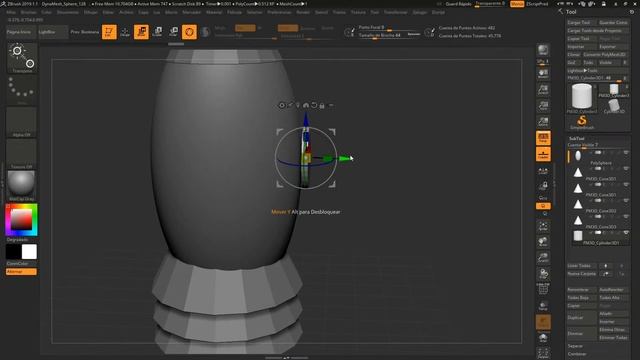Open the Texture Off picker
640x360 pixels.
(22, 154)
